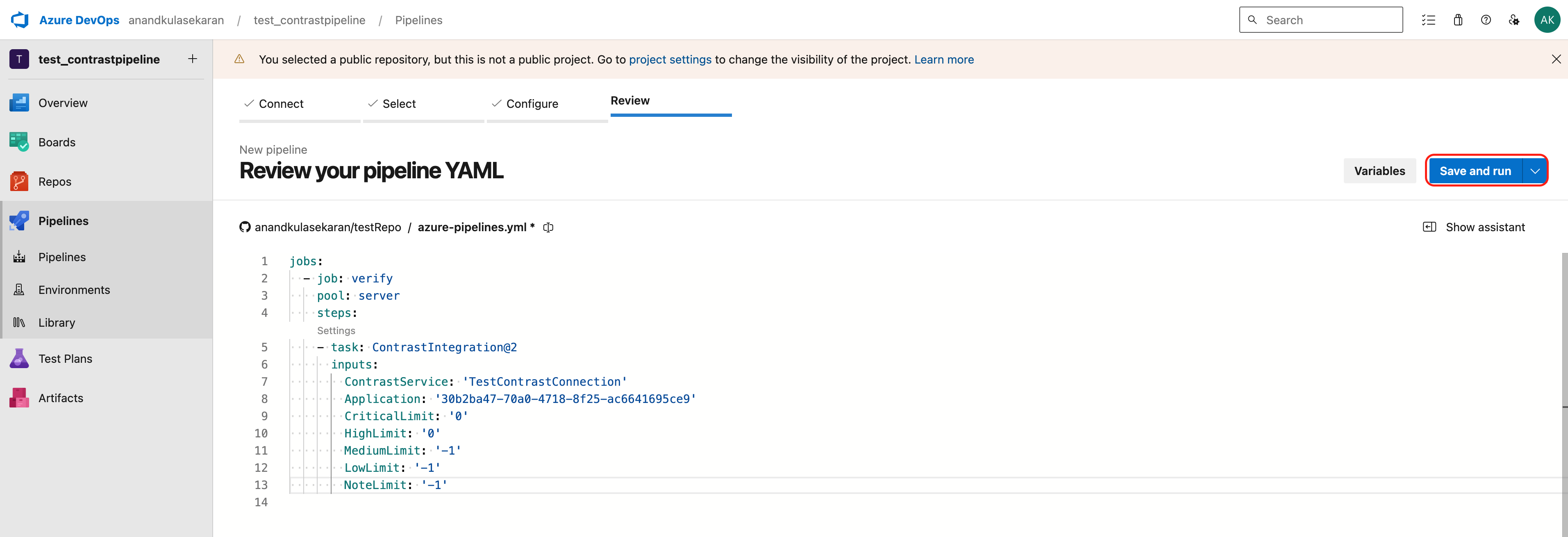Click the 'ContrastIntegration@2' task name
The image size is (1568, 537).
444,347
